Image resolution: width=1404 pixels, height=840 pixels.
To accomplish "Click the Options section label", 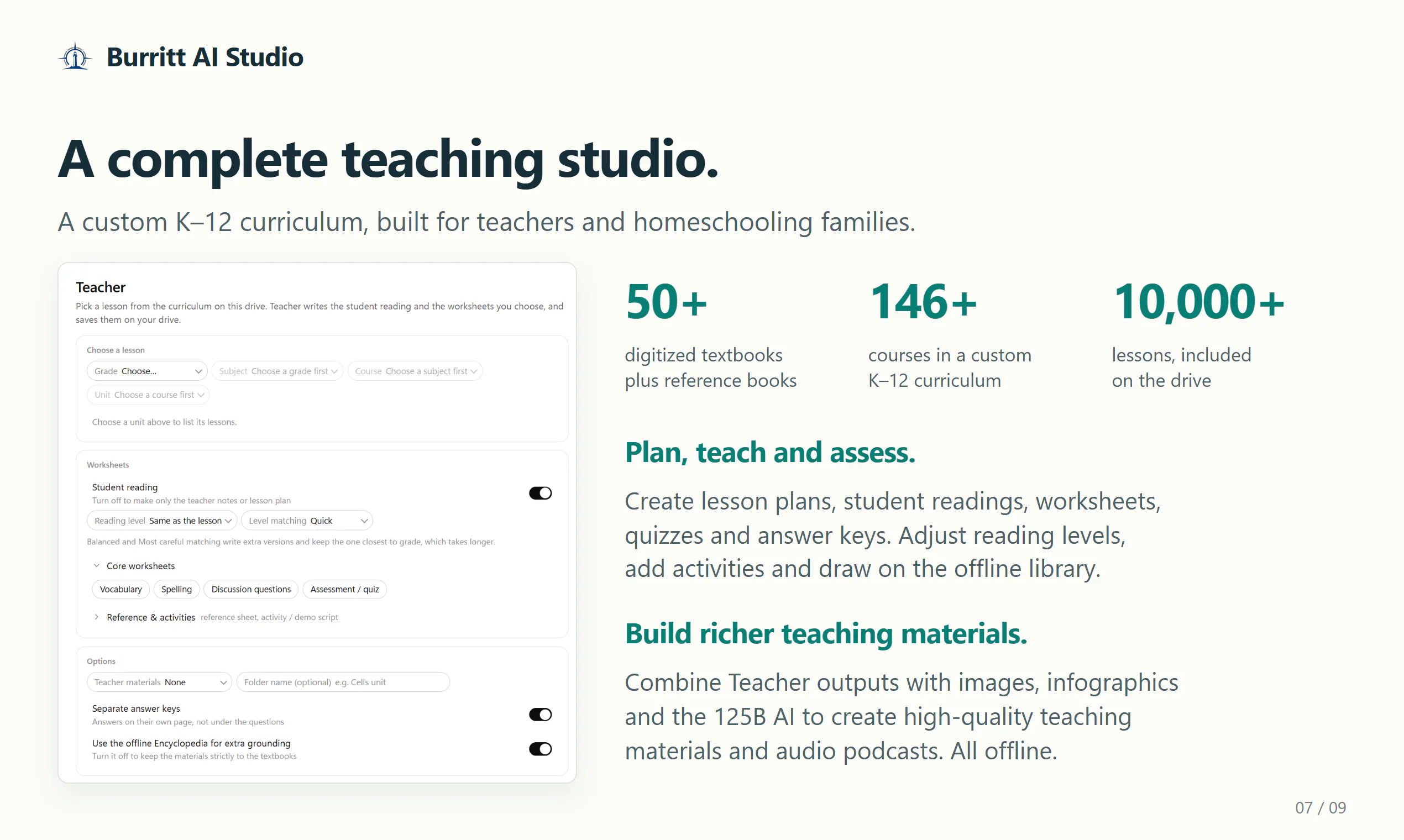I will 101,661.
